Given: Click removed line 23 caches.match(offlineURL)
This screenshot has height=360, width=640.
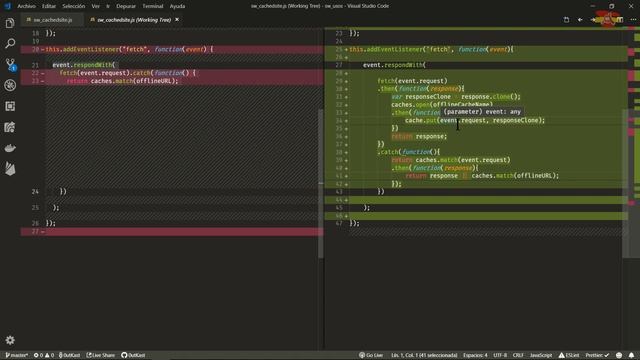Looking at the screenshot, I should click(x=122, y=81).
